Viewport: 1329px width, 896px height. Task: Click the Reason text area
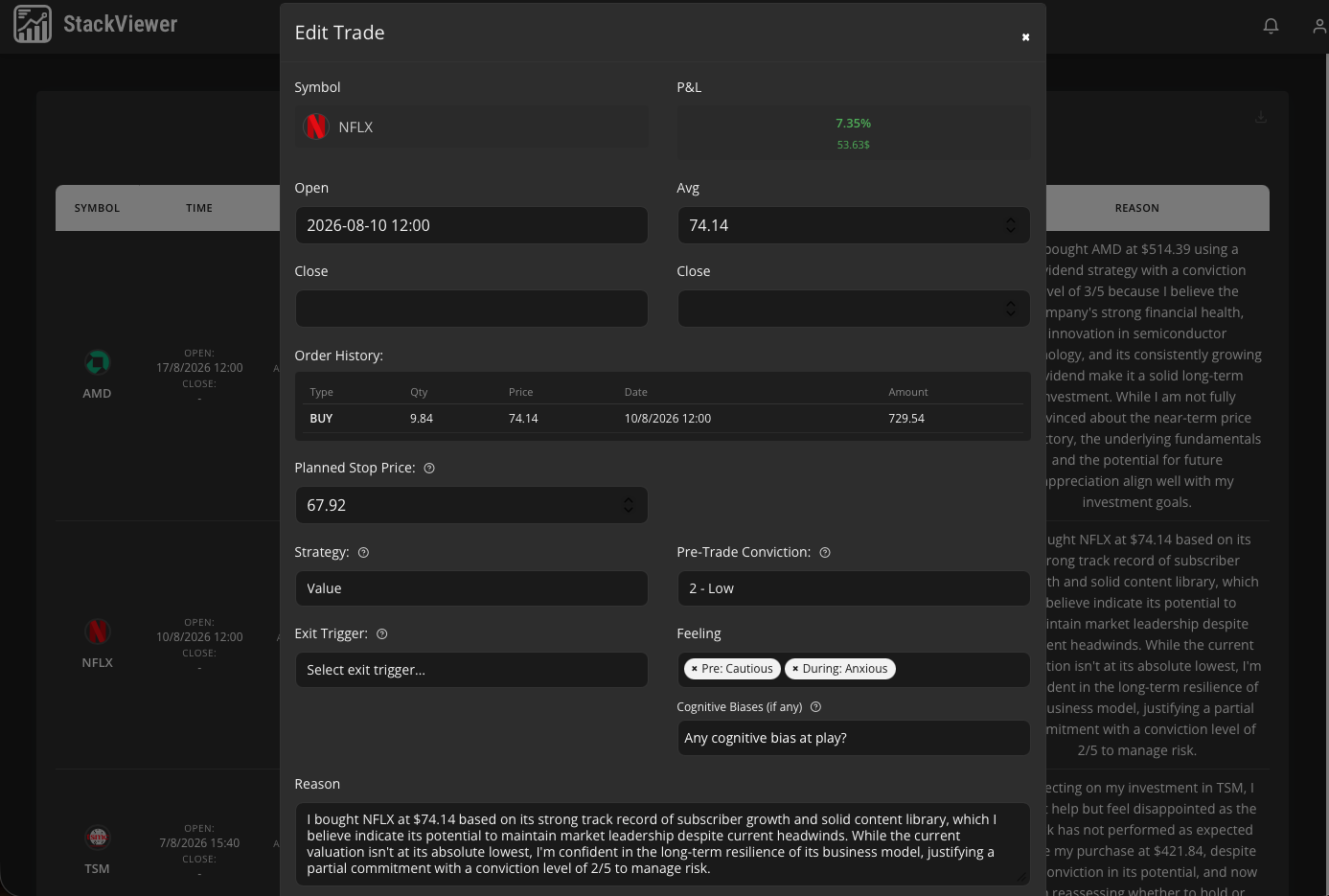click(662, 844)
